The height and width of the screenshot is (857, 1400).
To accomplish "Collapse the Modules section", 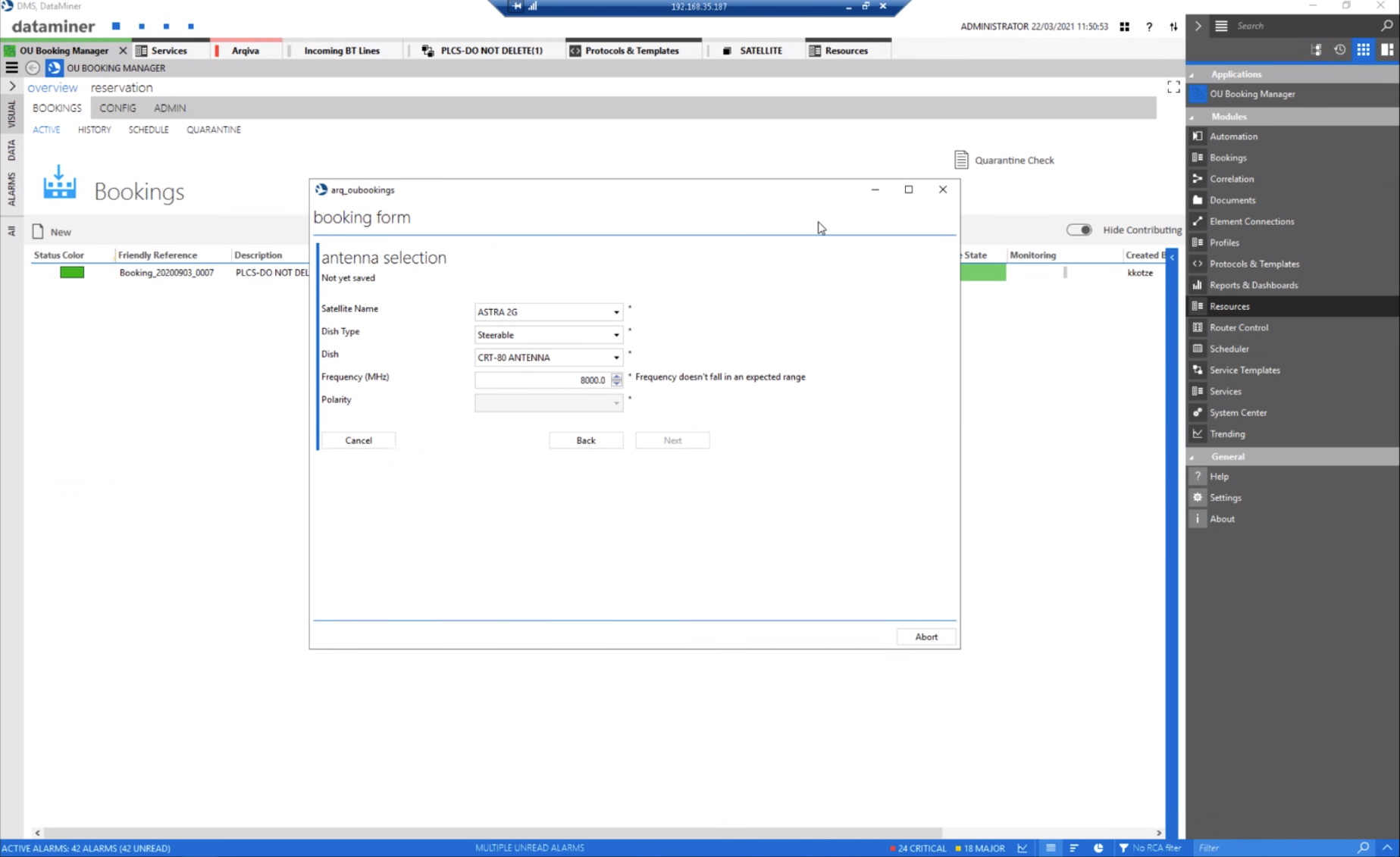I will tap(1192, 117).
